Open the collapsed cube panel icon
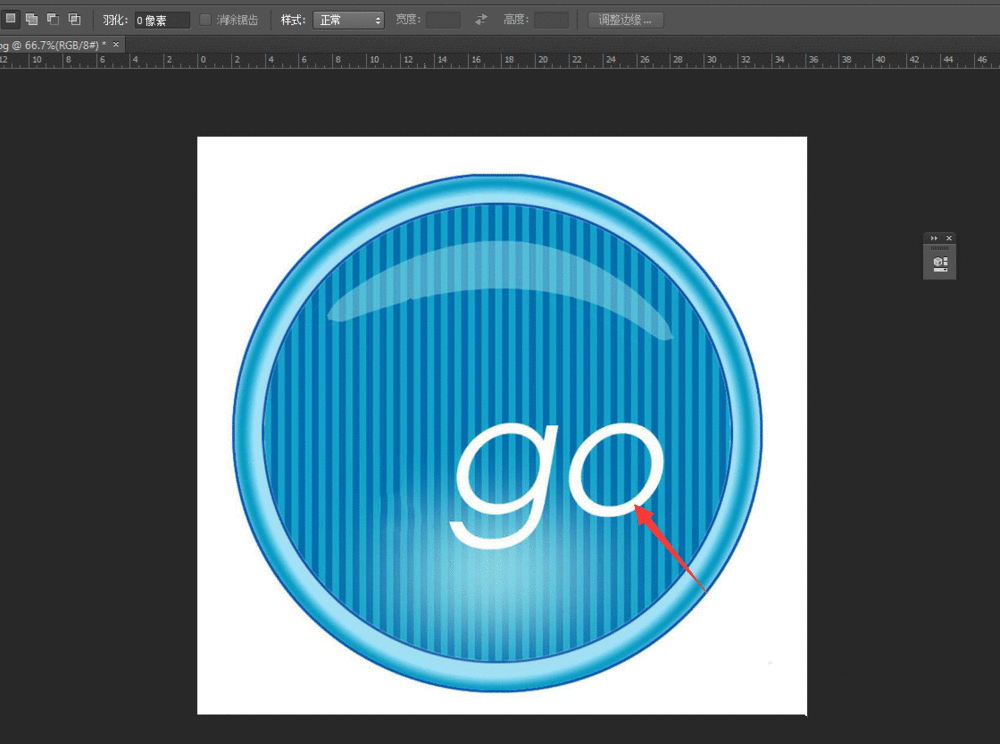Image resolution: width=1000 pixels, height=744 pixels. coord(939,263)
